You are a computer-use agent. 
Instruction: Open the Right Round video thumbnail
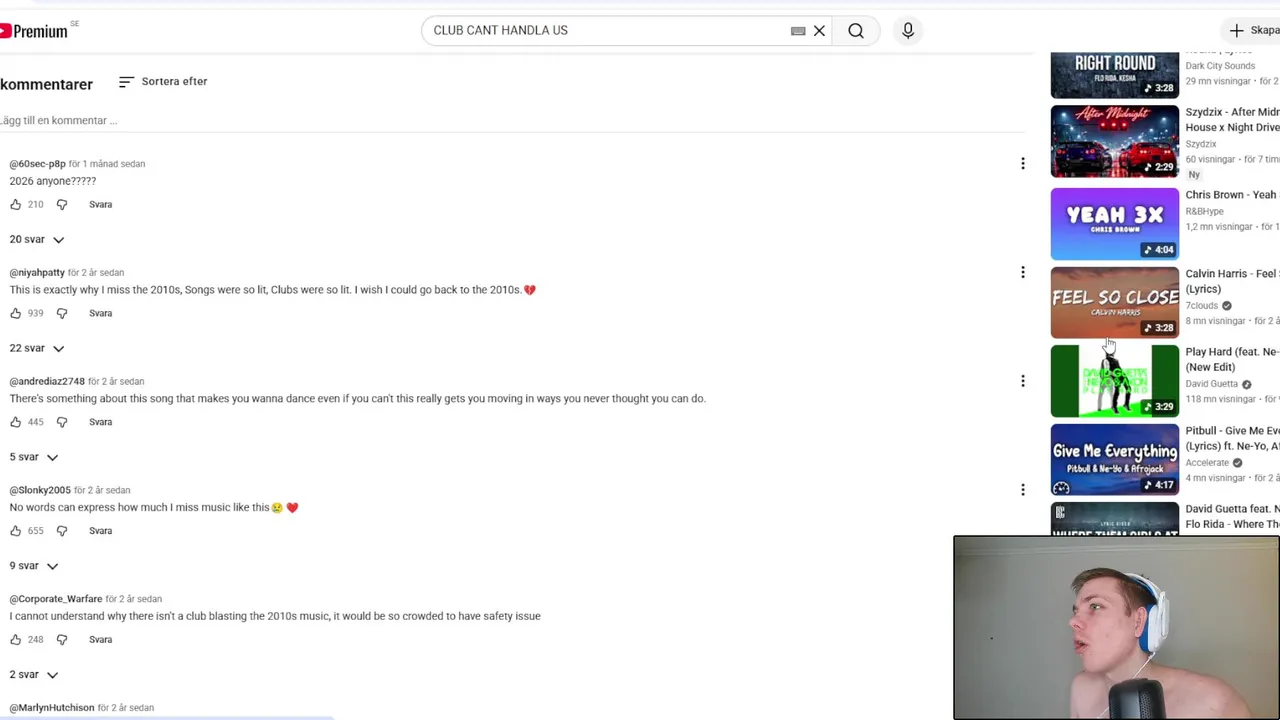click(x=1115, y=75)
